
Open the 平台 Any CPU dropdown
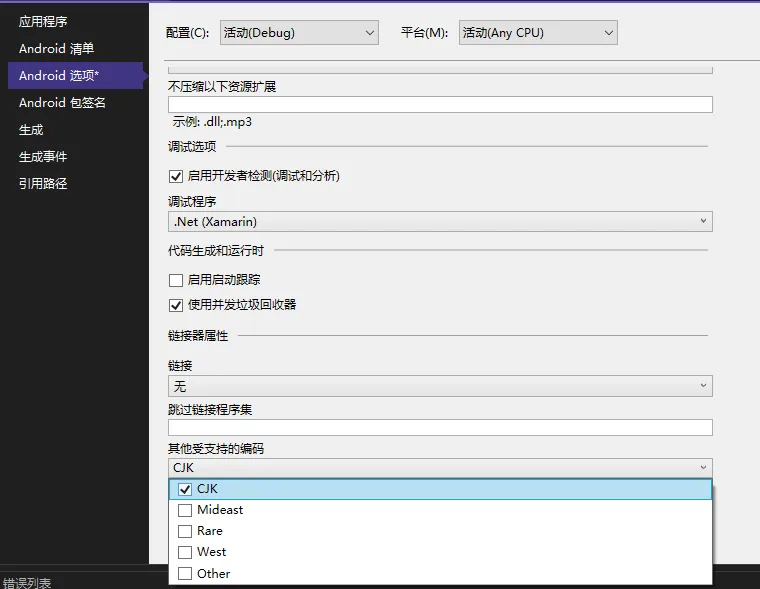pos(538,32)
